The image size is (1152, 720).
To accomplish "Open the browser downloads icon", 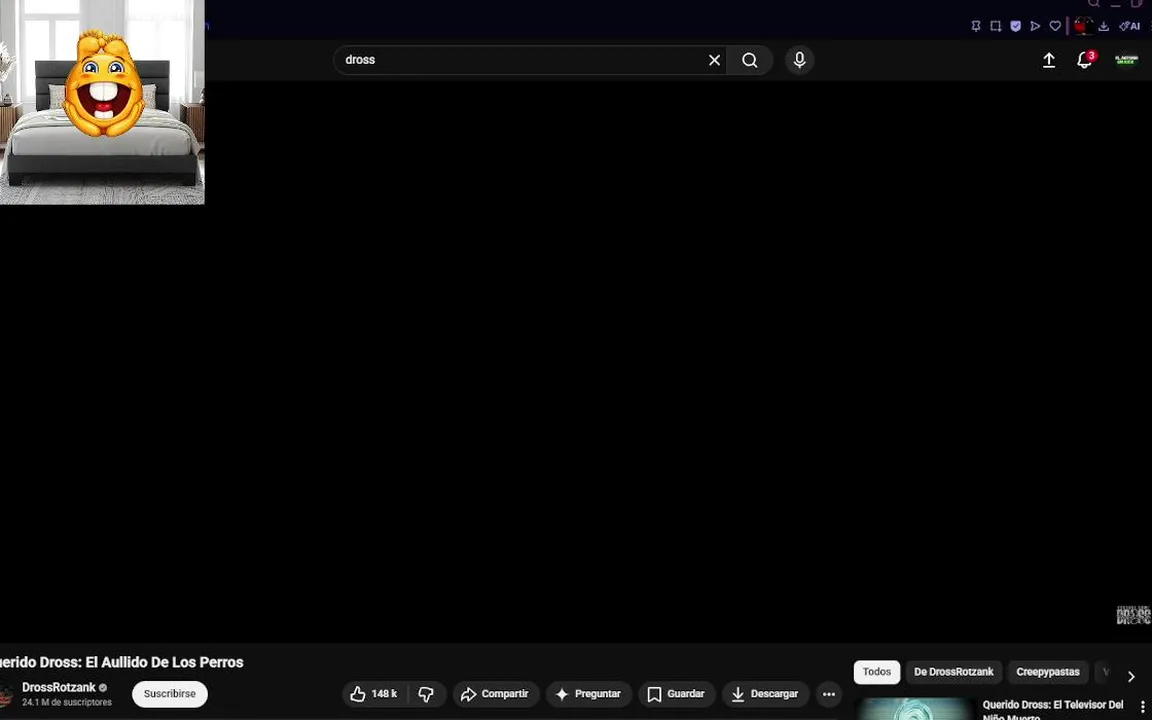I will pos(1104,26).
